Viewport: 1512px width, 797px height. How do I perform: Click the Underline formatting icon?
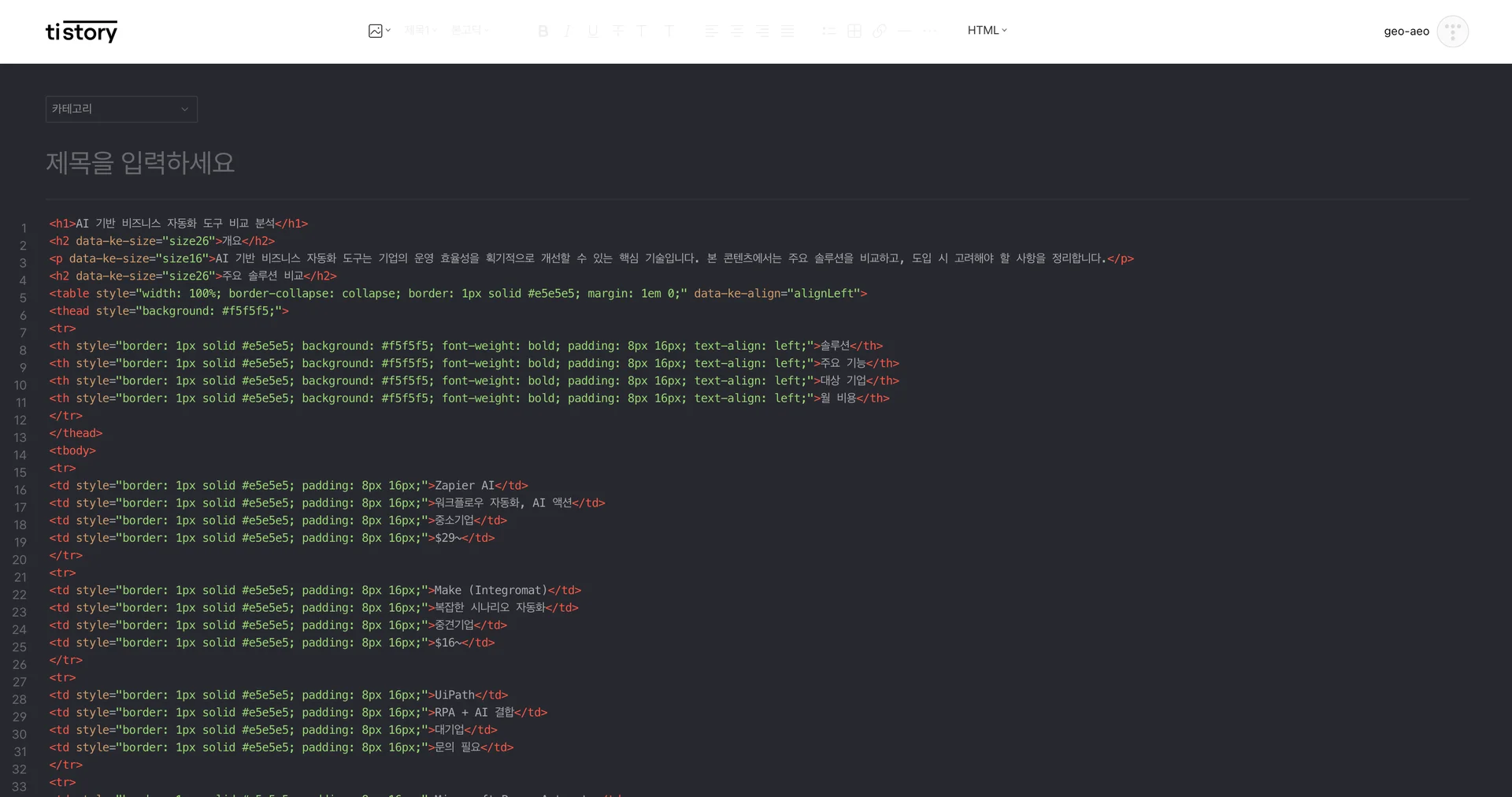coord(593,31)
